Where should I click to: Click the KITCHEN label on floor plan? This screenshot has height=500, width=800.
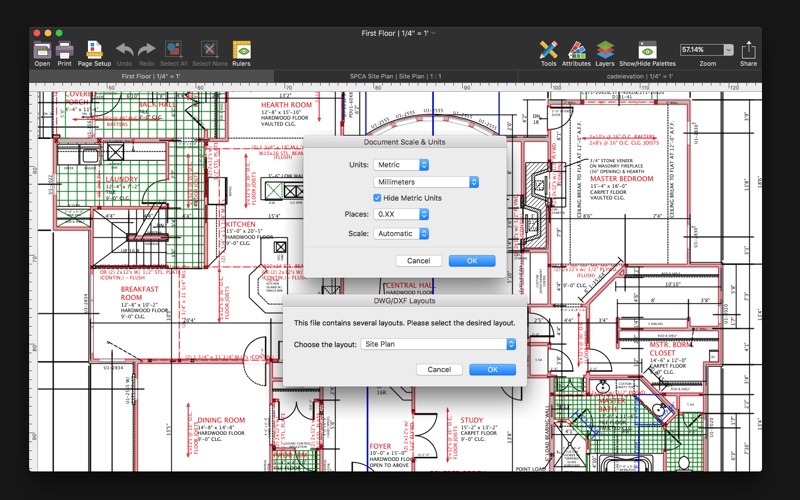coord(240,224)
